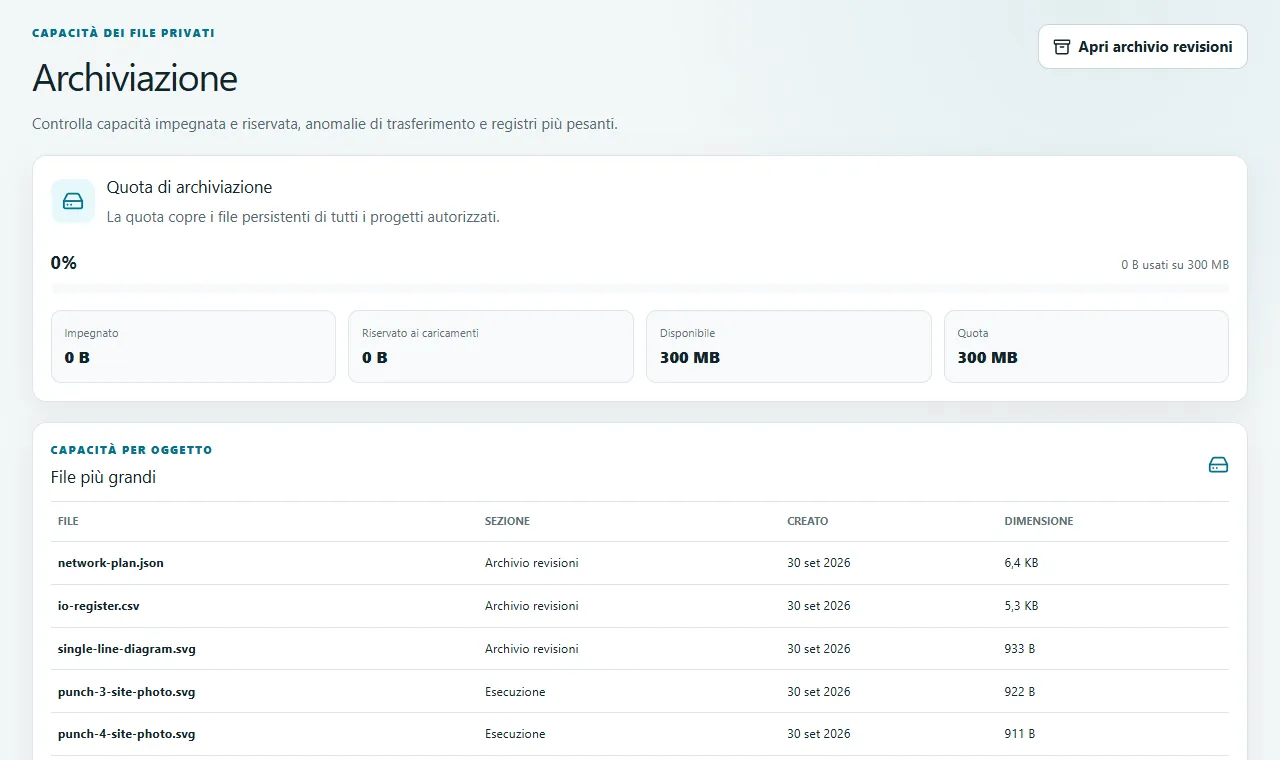Click the Quota di archiviazione card title
This screenshot has height=760, width=1280.
[189, 187]
